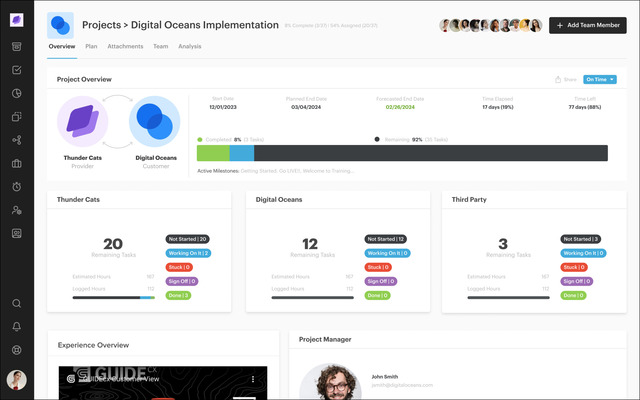Open the help lifebuoy icon
This screenshot has width=640, height=400.
[17, 350]
